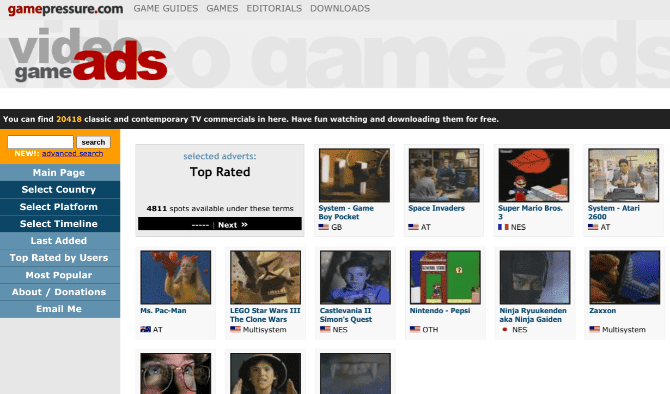Open Select Timeline in sidebar
Screen dimensions: 670x394
[60, 223]
